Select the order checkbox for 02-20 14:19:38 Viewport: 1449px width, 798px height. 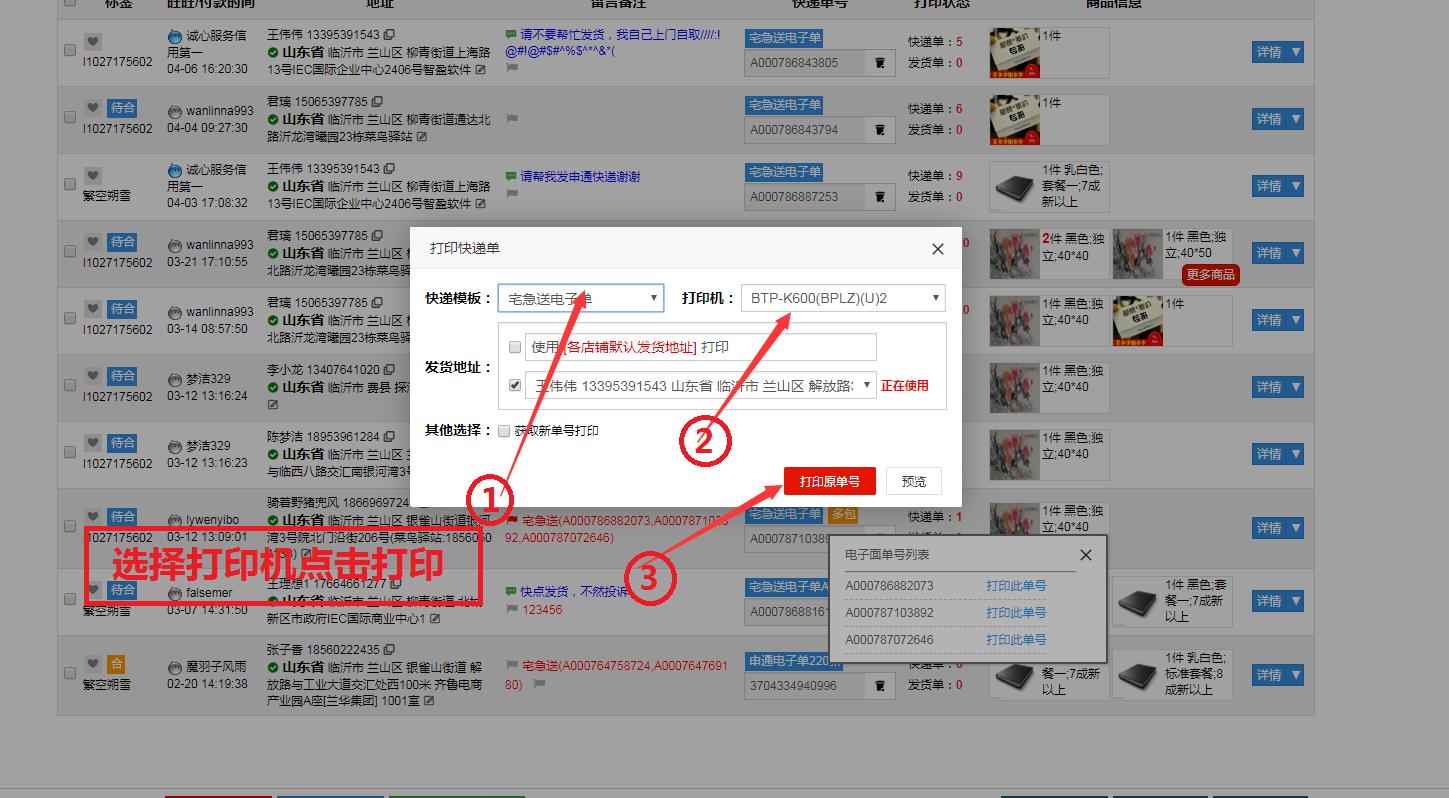(x=70, y=674)
